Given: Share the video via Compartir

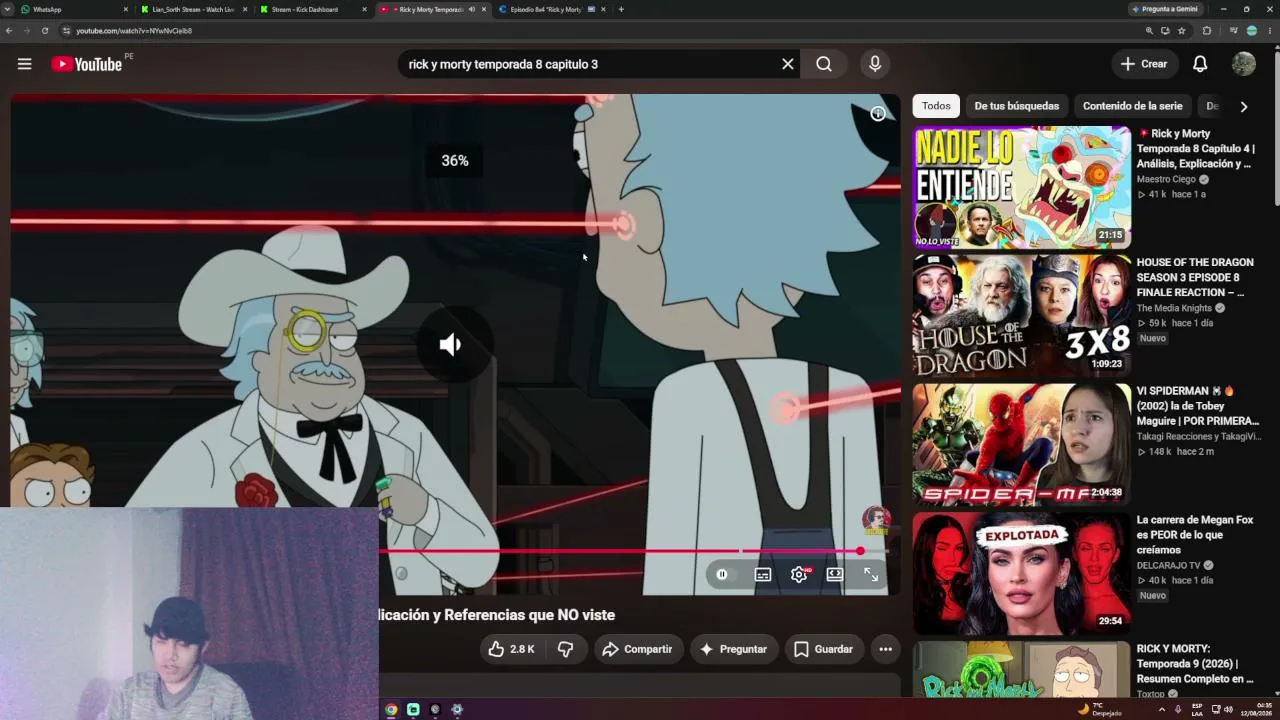Looking at the screenshot, I should tap(637, 649).
